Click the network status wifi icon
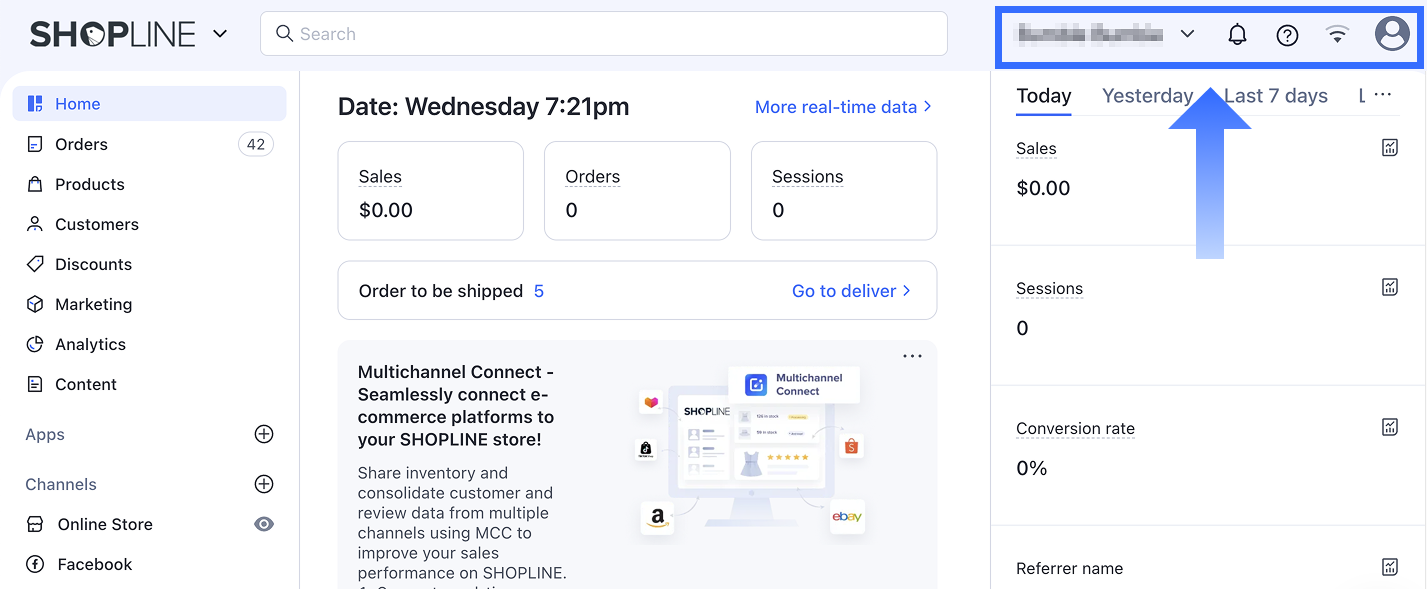The height and width of the screenshot is (589, 1427). pos(1337,35)
